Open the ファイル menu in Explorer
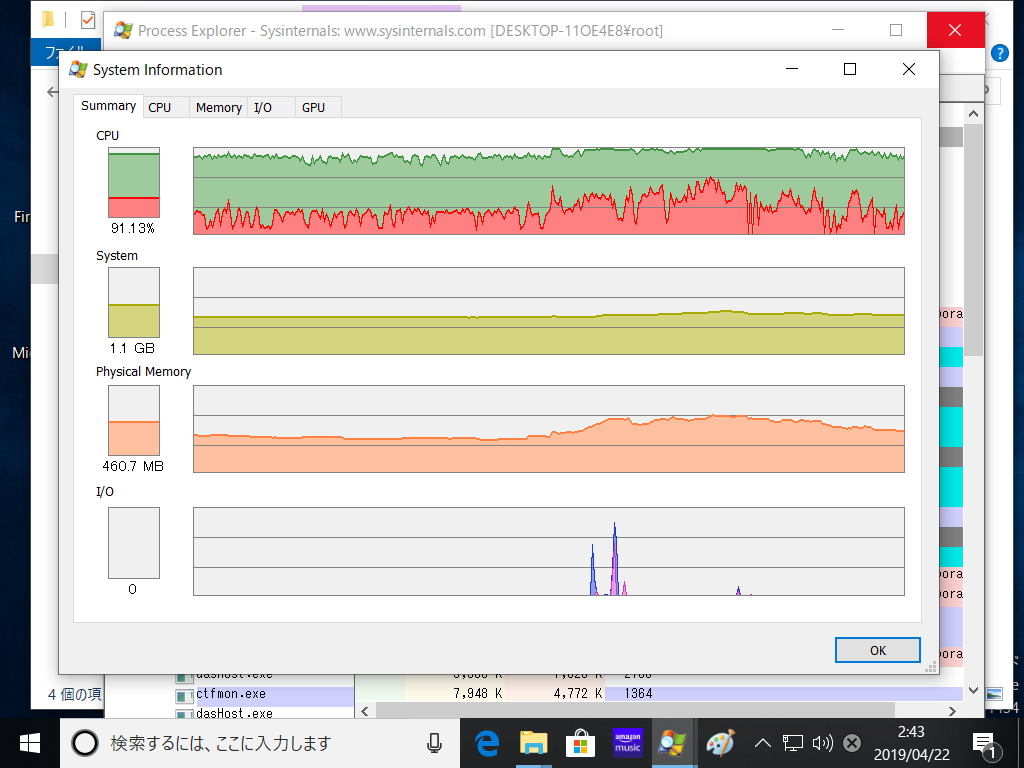Viewport: 1024px width, 768px height. click(x=65, y=52)
